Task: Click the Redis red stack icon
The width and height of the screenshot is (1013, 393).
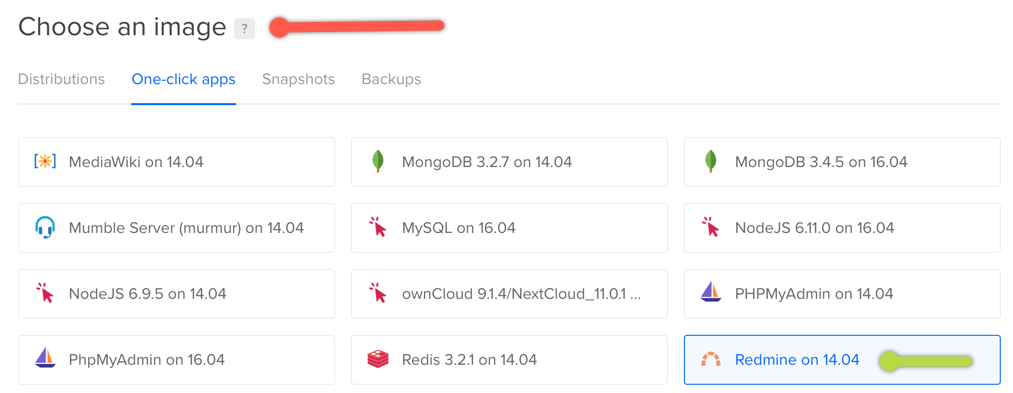Action: click(x=378, y=359)
